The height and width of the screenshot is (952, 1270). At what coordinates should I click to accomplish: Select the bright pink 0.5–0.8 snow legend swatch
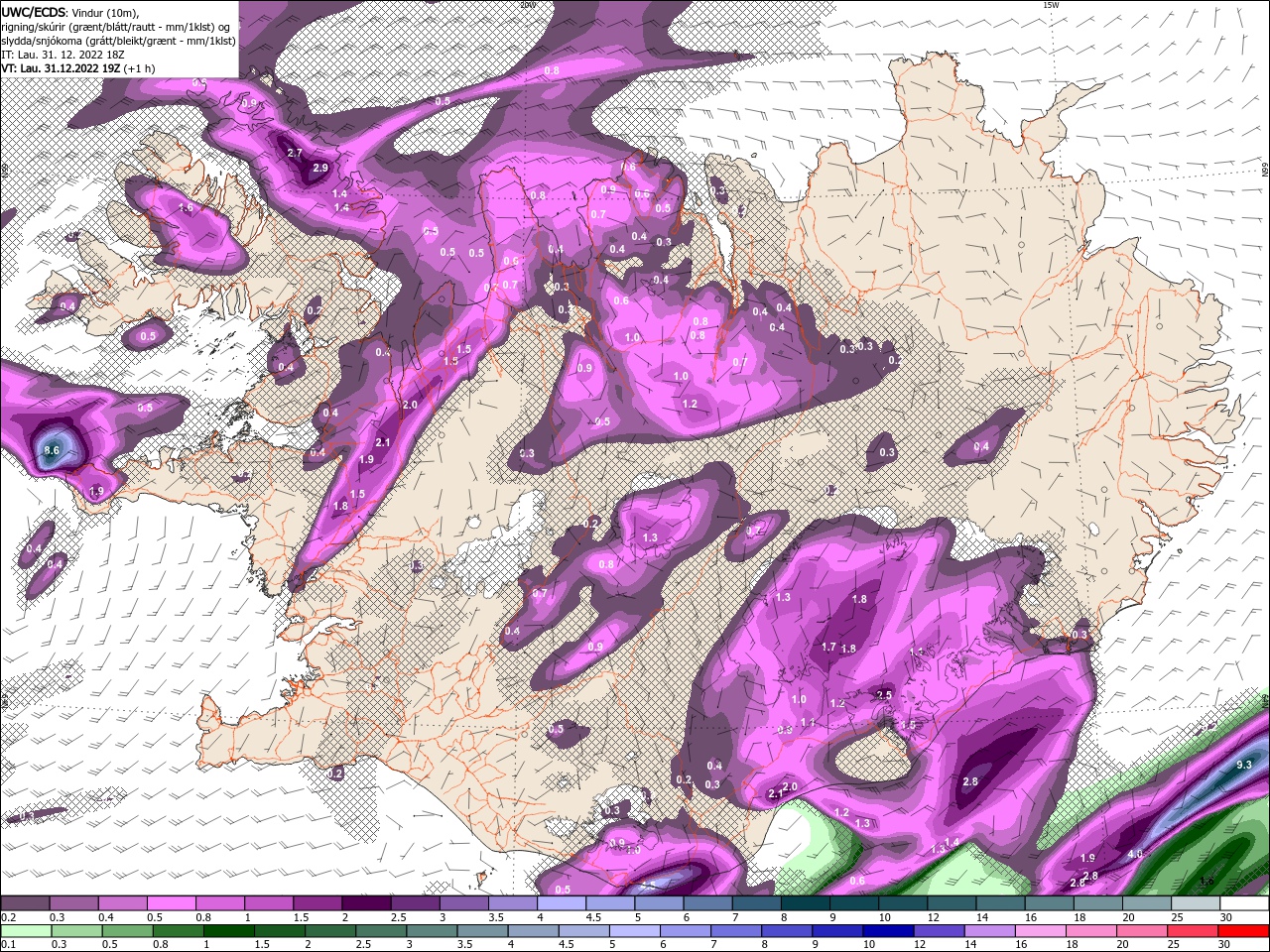(171, 903)
